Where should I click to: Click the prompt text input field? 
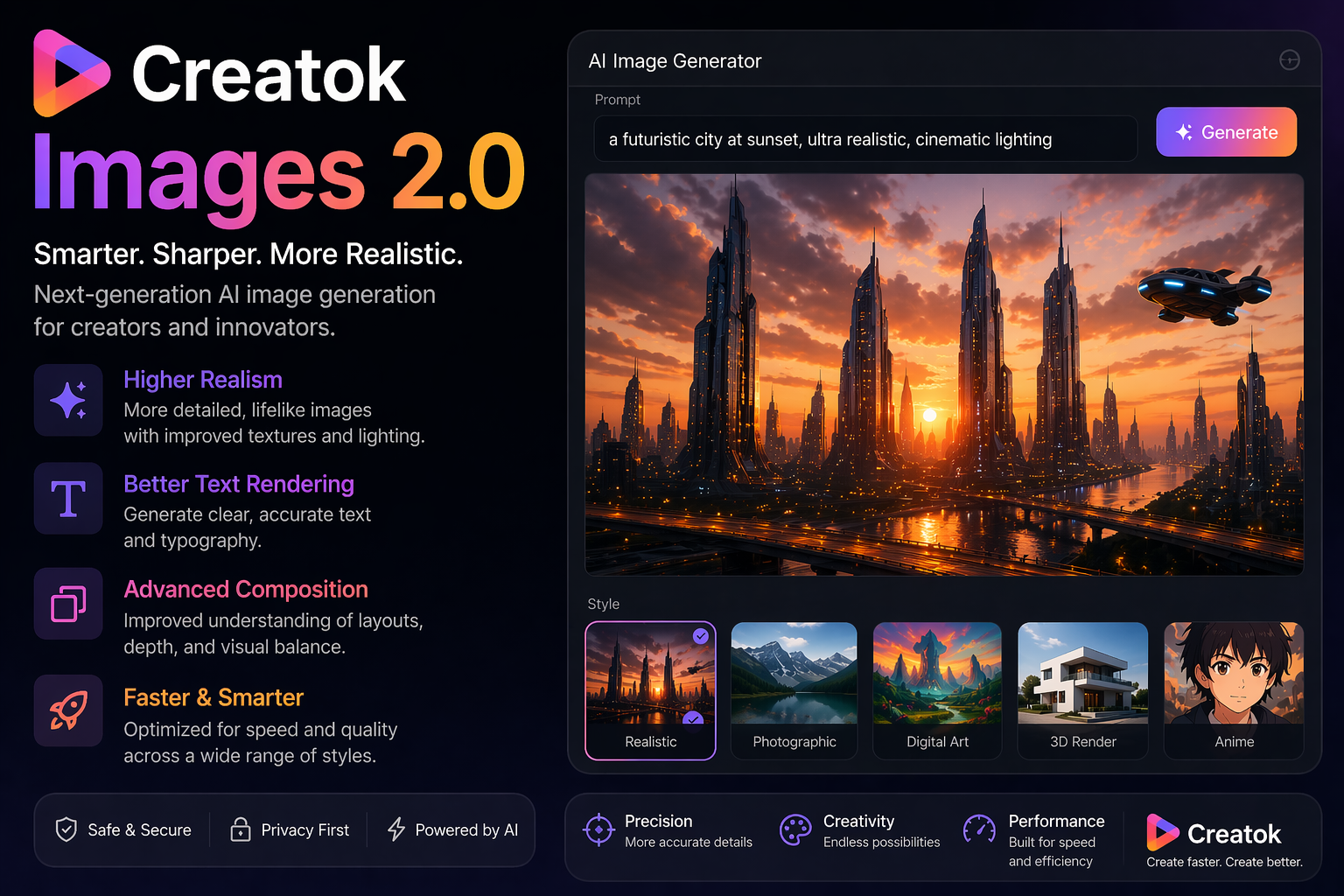[864, 139]
